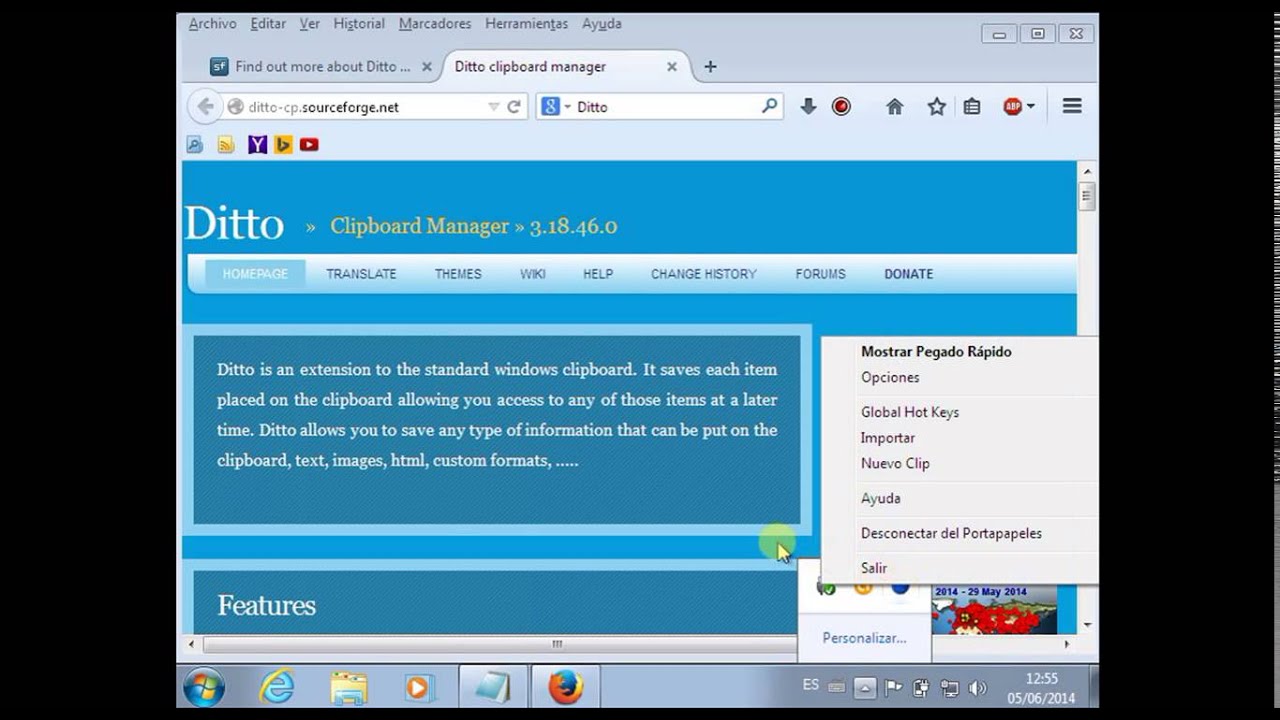
Task: Click Personalizar... in tray overflow
Action: coord(864,638)
